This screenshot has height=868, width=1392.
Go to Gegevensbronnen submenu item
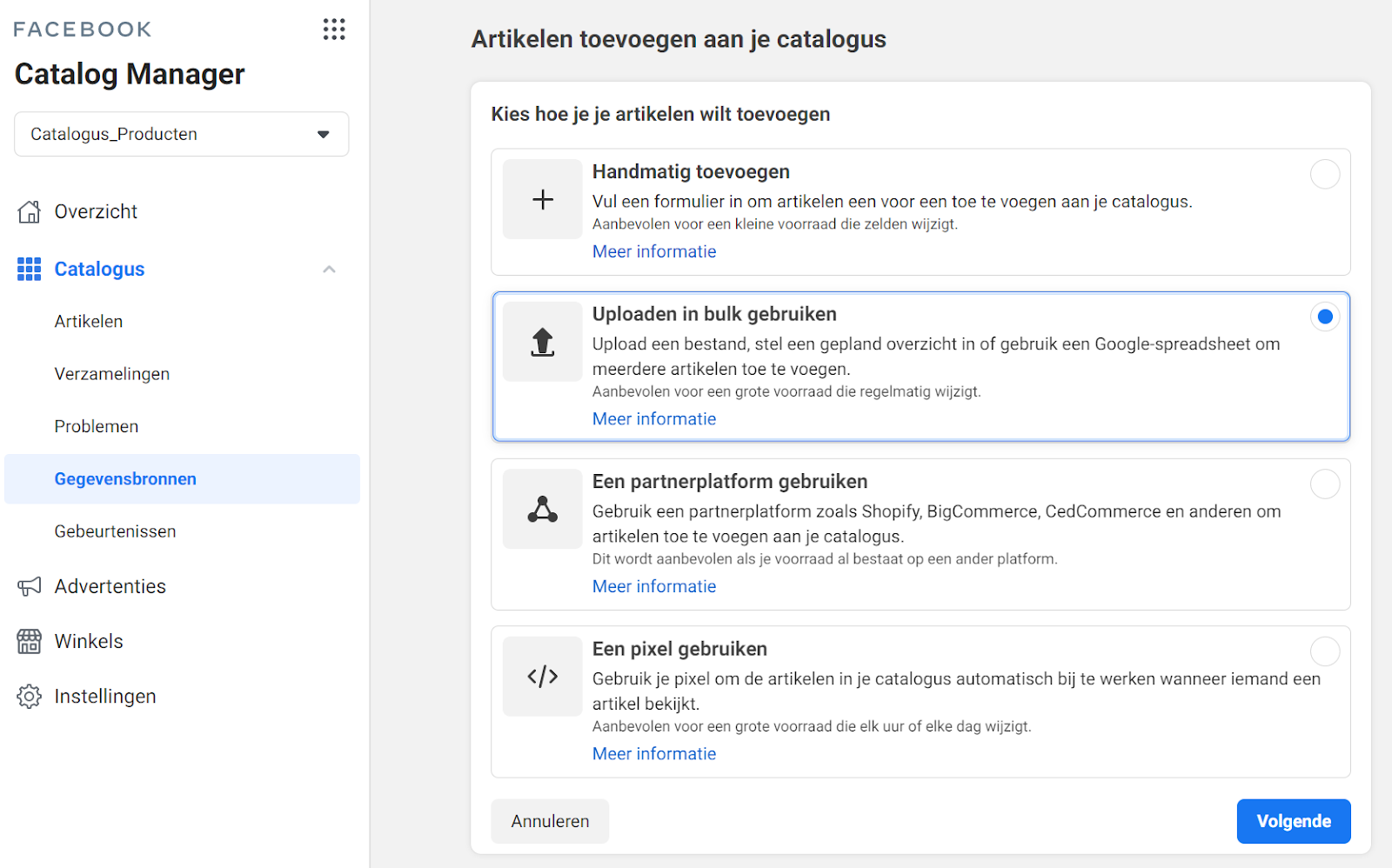182,479
